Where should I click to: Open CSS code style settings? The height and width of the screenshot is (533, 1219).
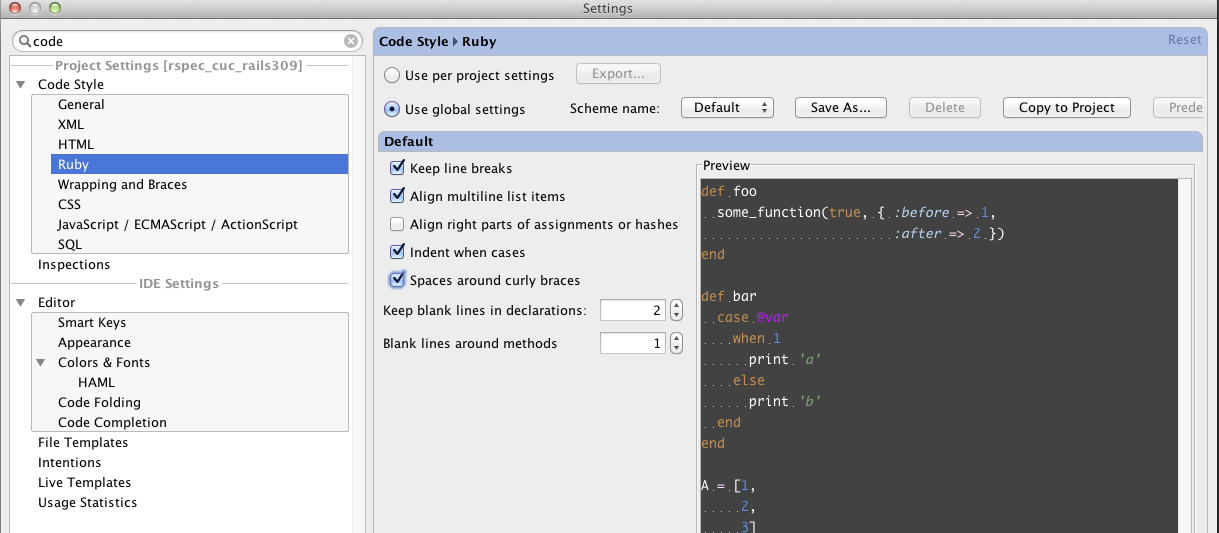(x=69, y=204)
